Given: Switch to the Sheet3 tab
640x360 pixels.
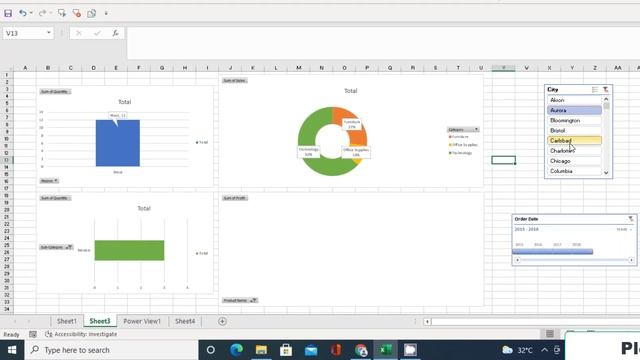Looking at the screenshot, I should pos(100,321).
